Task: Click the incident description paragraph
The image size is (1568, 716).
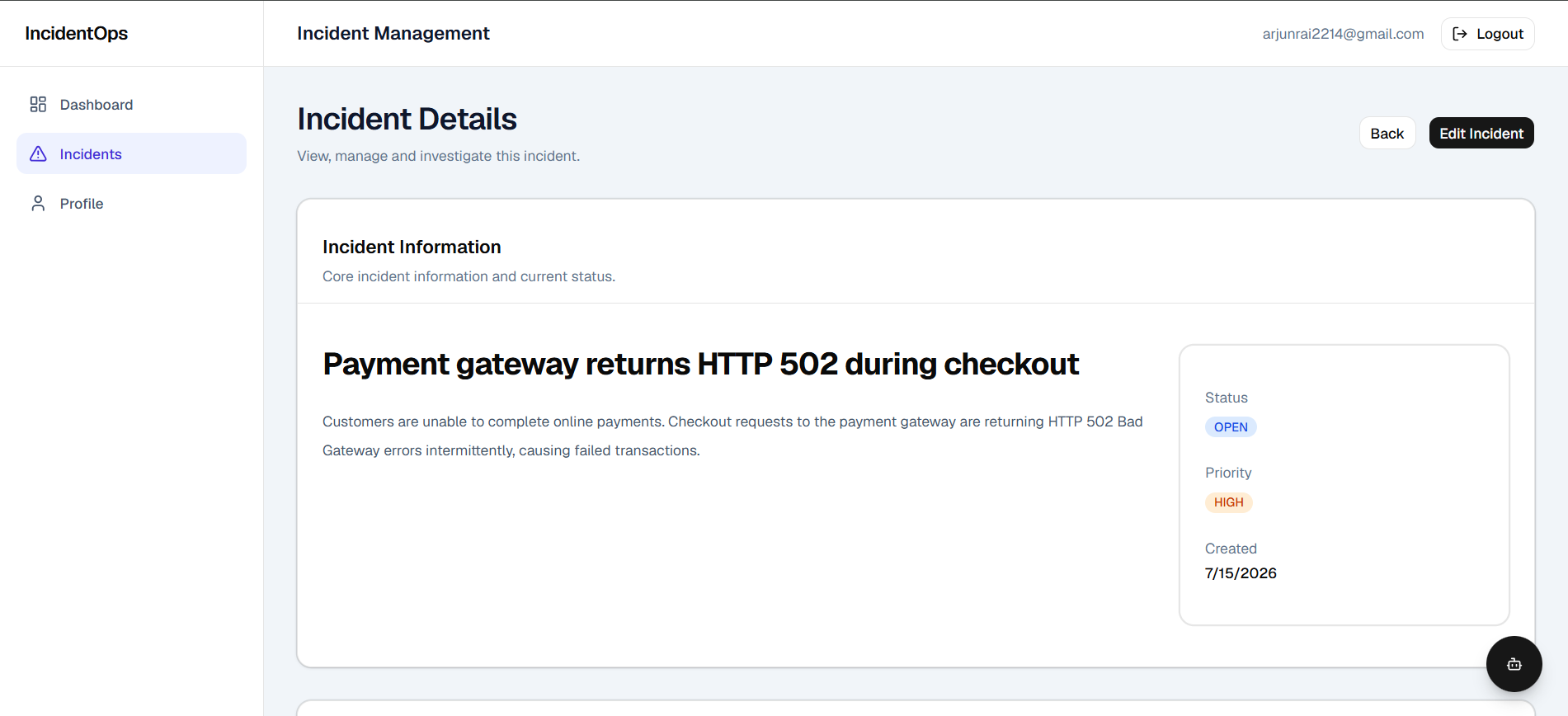Action: 732,436
